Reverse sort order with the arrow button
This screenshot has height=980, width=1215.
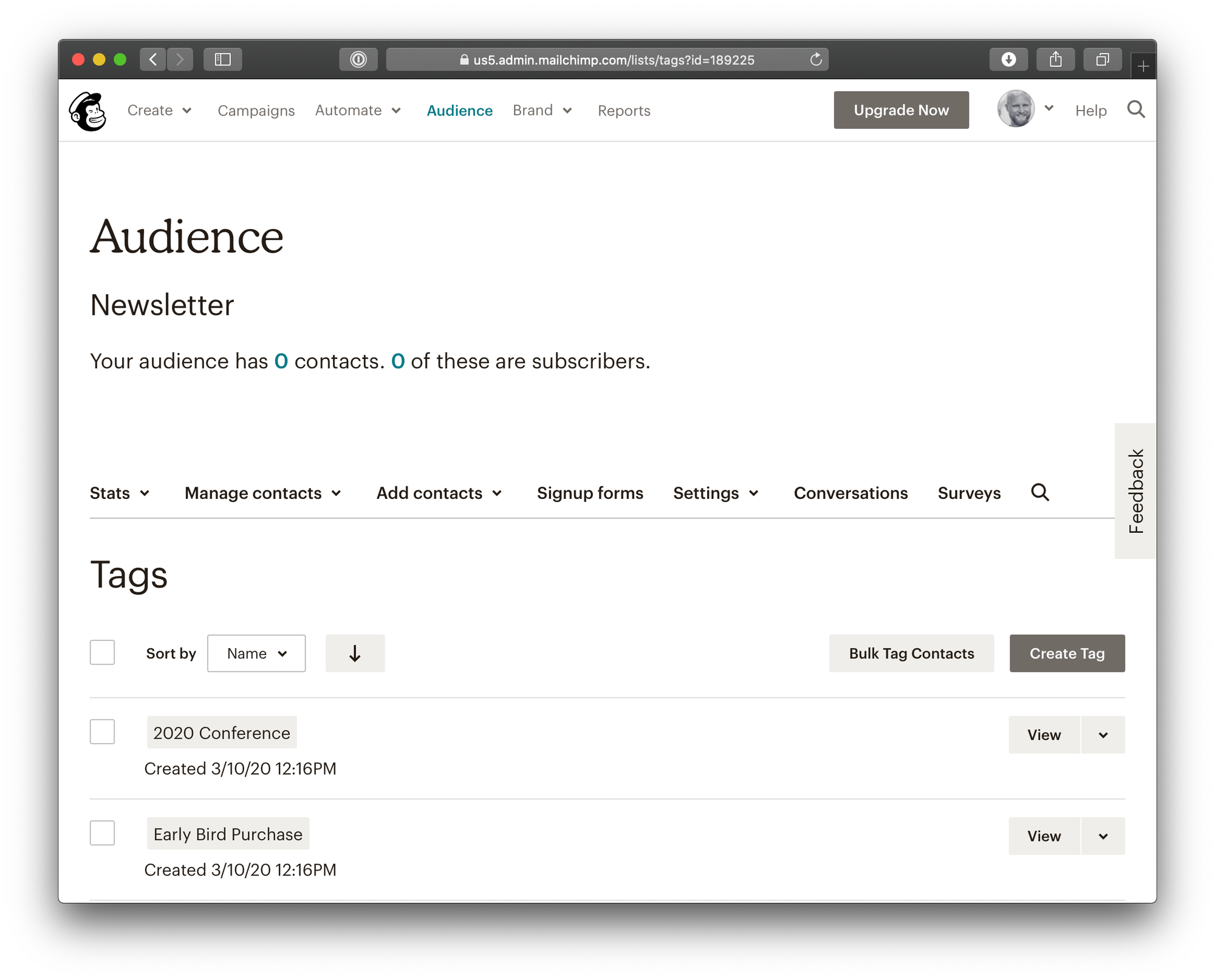pyautogui.click(x=355, y=653)
